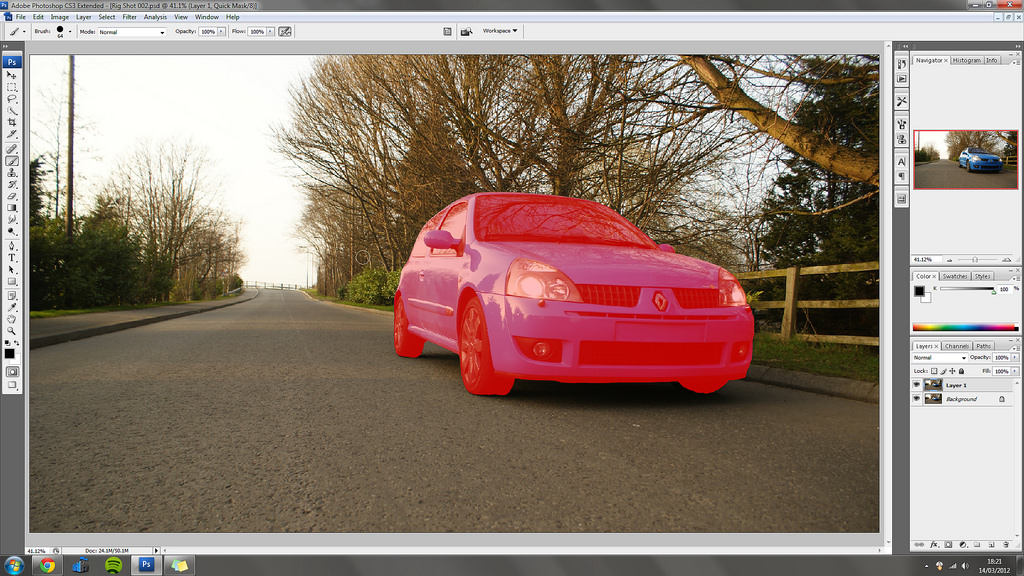Open the Workspace dropdown menu

(499, 31)
